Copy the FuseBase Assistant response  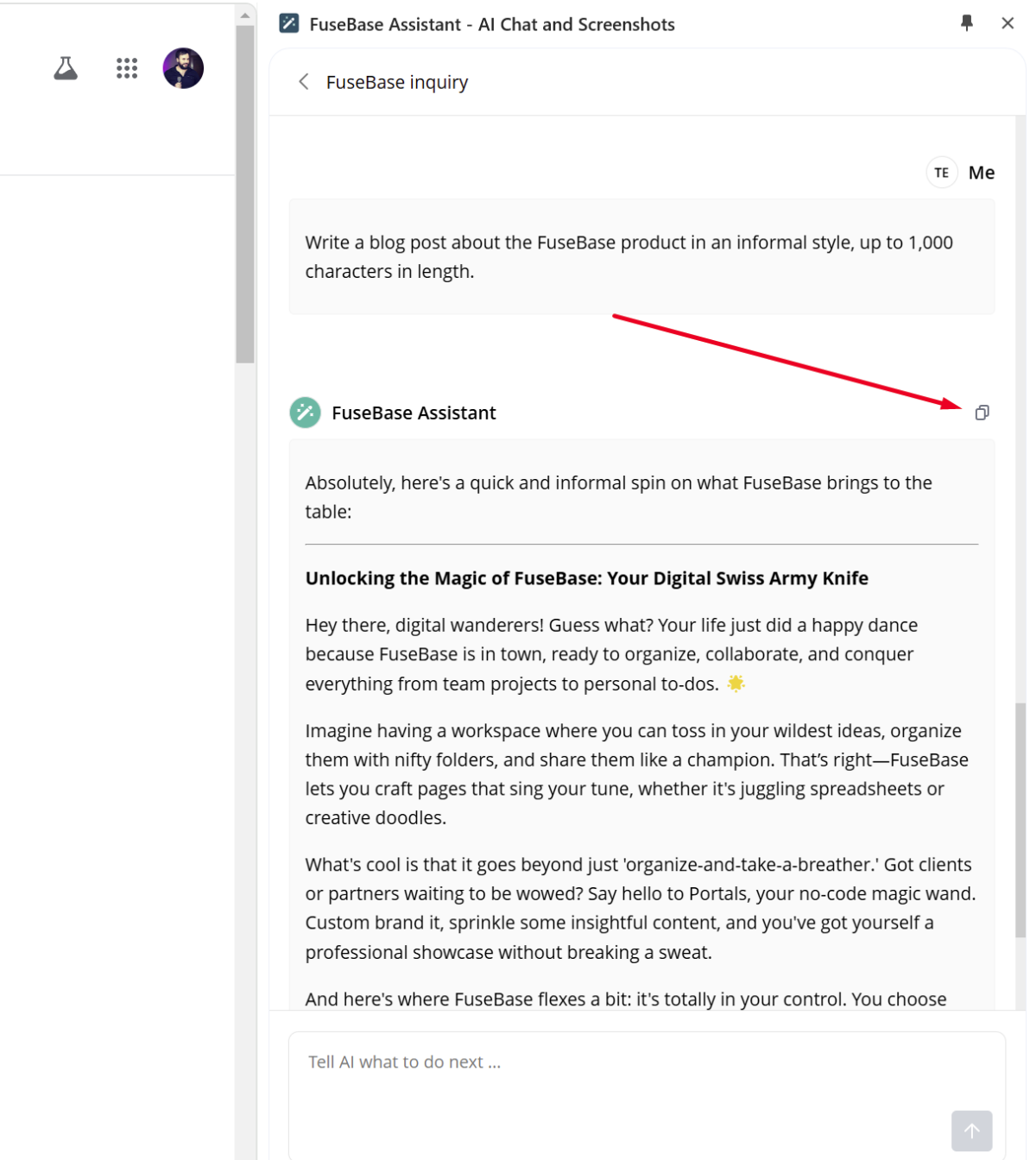coord(982,413)
